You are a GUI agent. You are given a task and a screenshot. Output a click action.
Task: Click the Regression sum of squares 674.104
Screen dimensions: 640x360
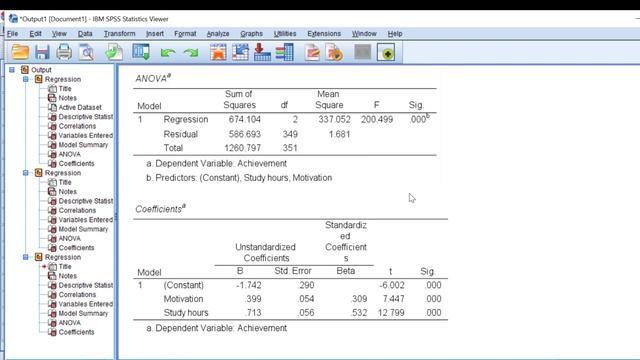[244, 120]
